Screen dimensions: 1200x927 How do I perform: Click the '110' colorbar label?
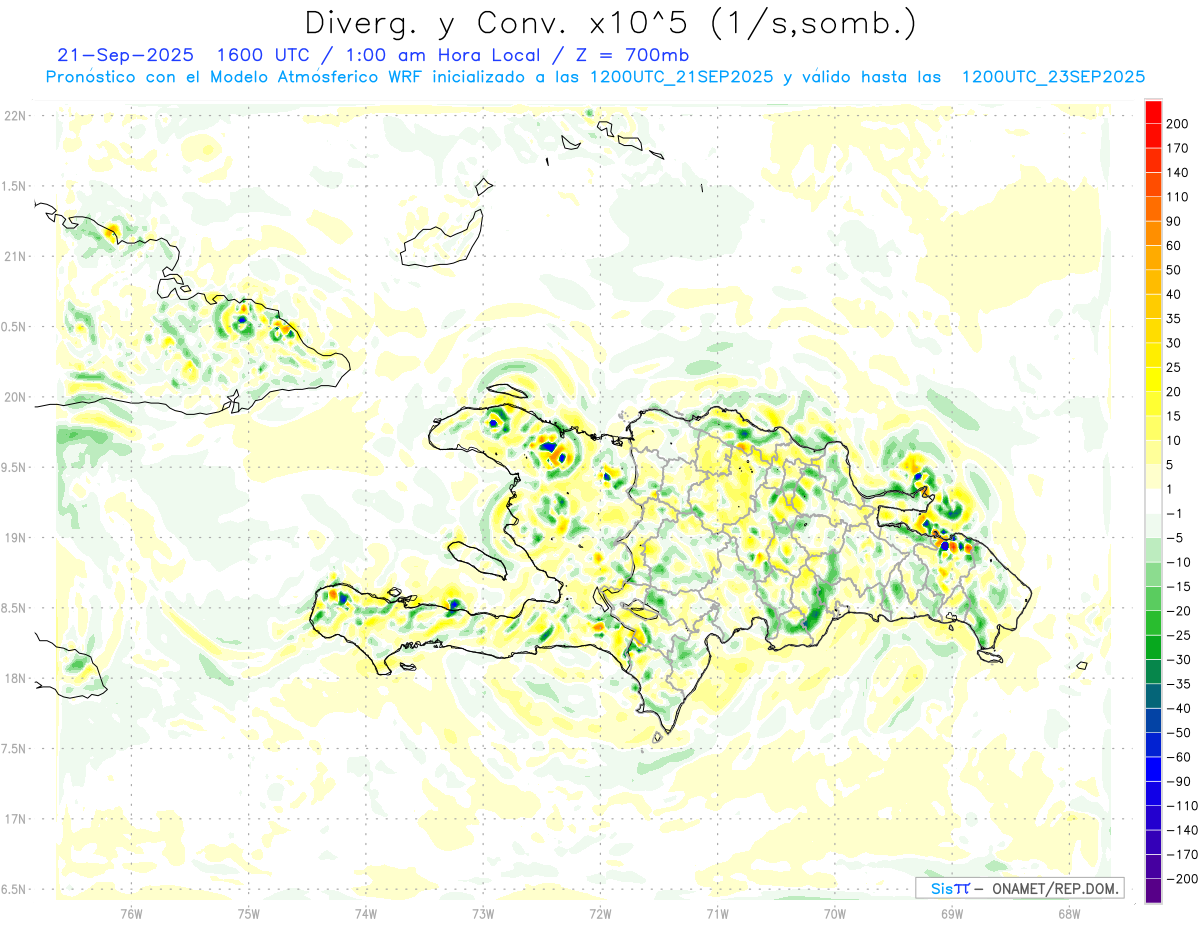(x=1179, y=198)
